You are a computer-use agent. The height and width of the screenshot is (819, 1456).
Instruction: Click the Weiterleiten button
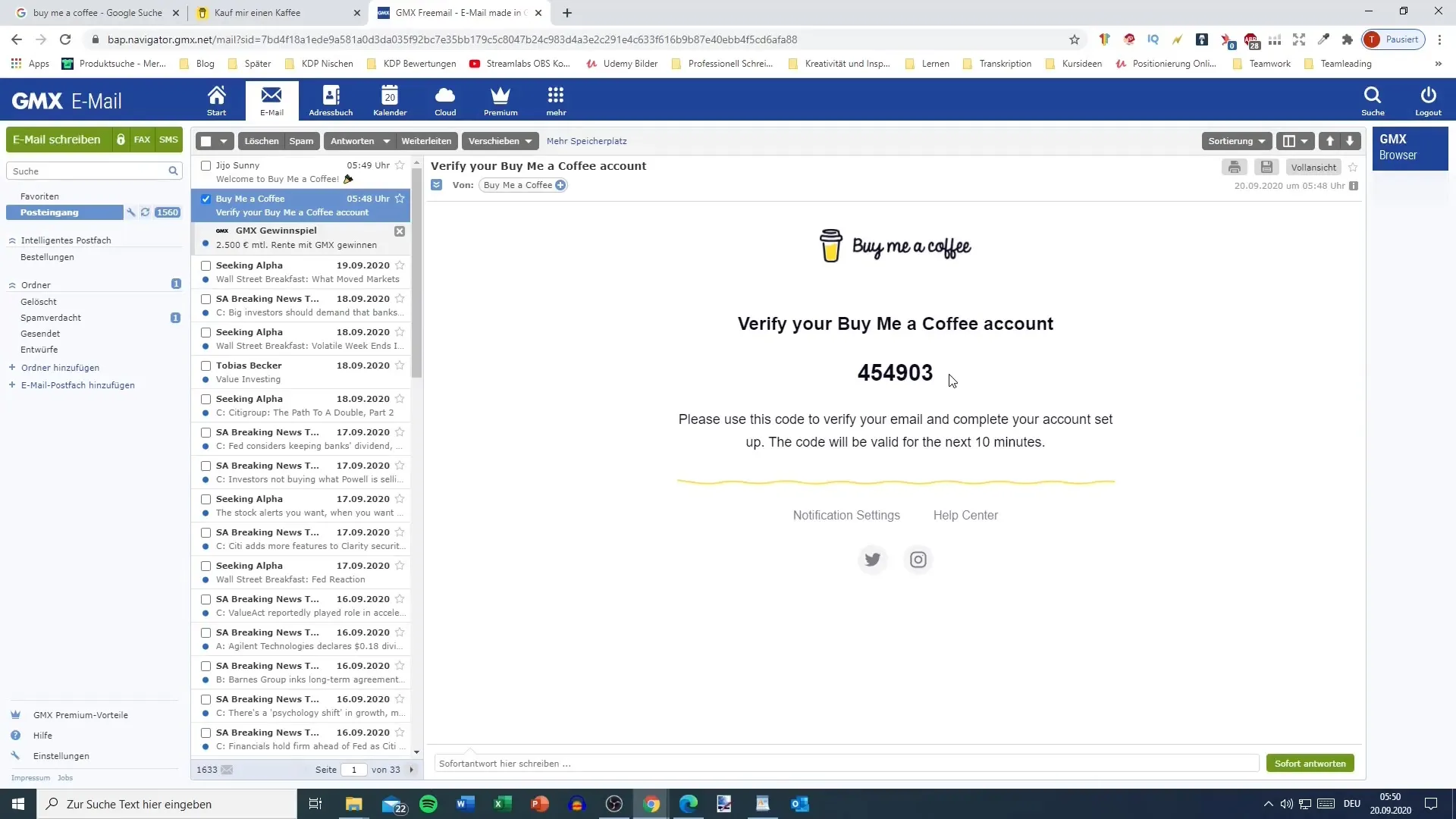click(x=426, y=141)
